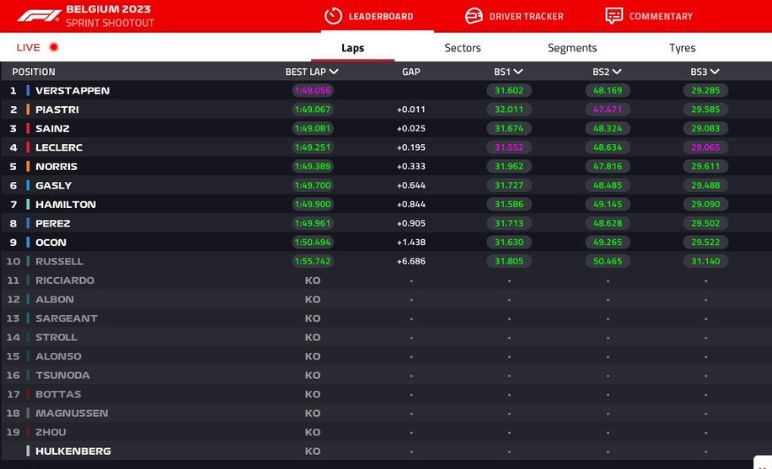Click the F1 logo
This screenshot has height=469, width=772.
[x=38, y=16]
